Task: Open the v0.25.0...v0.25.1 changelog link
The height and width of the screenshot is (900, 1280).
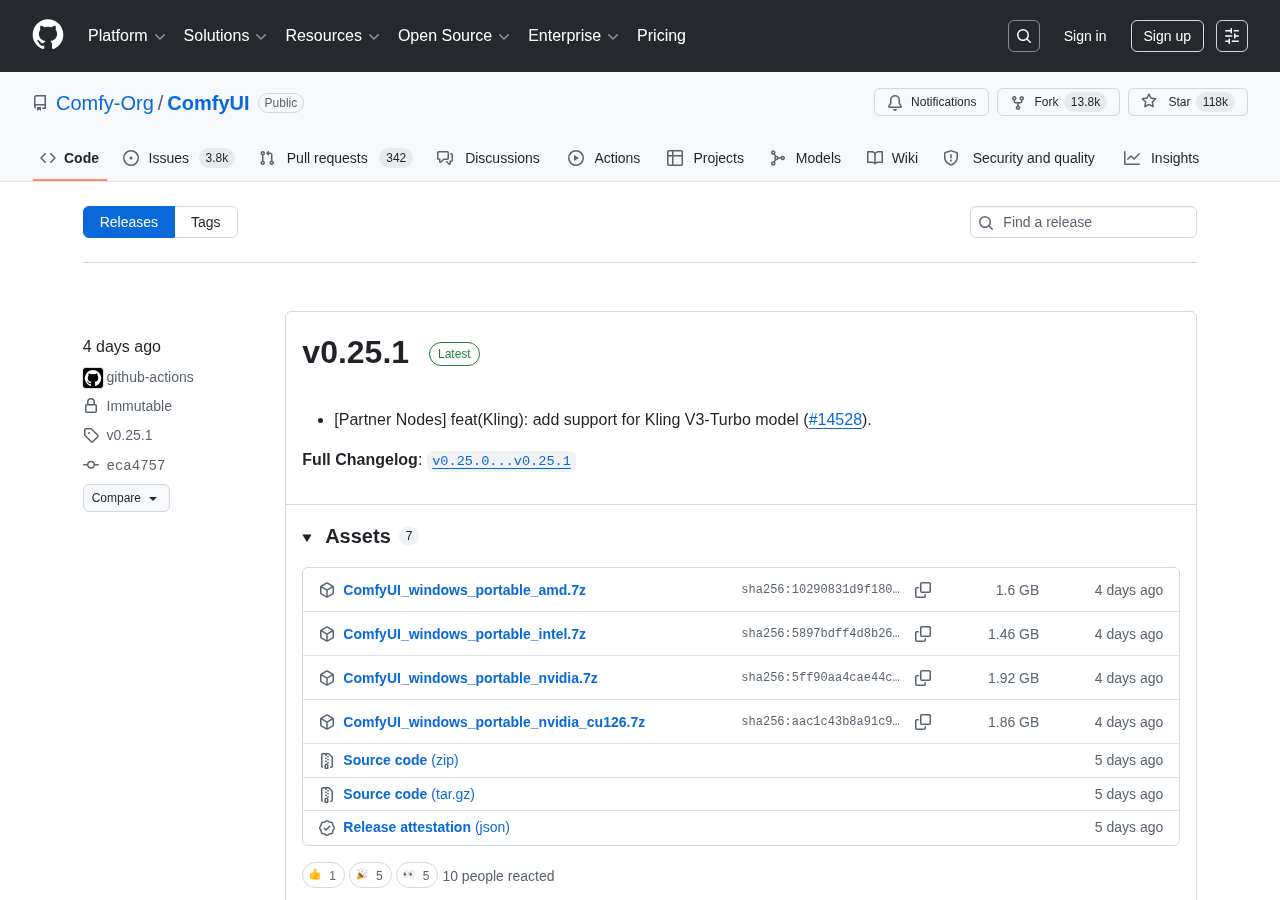Action: point(501,461)
